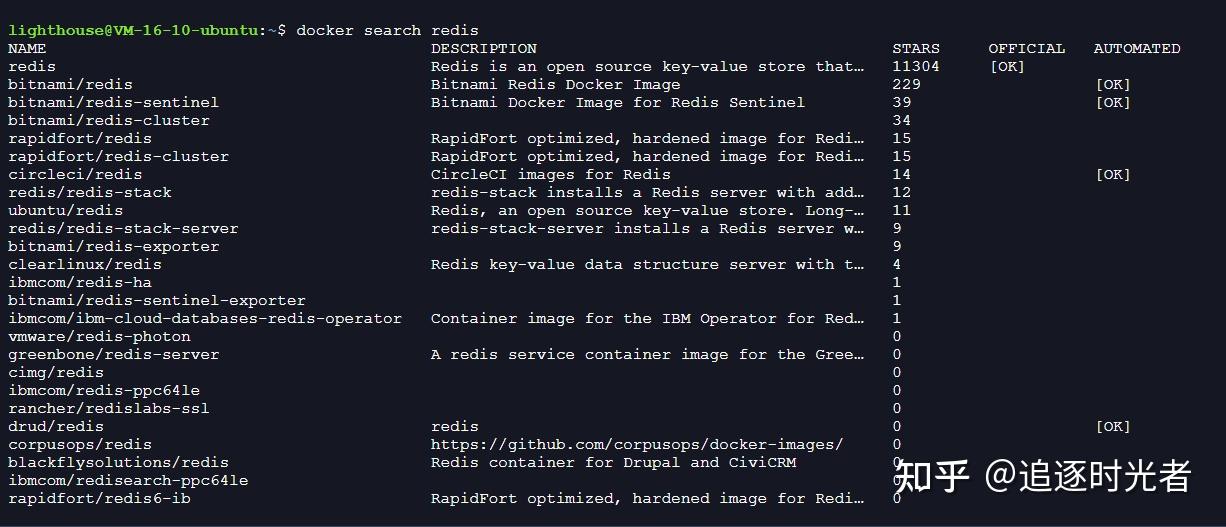Click the star count 11304
The width and height of the screenshot is (1226, 527).
[916, 66]
